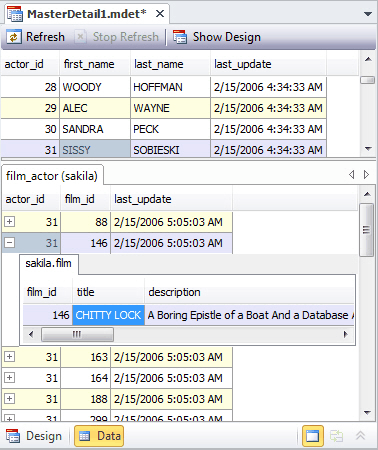The height and width of the screenshot is (450, 378).
Task: Click the sakila.film scroll left arrow
Action: (x=31, y=334)
